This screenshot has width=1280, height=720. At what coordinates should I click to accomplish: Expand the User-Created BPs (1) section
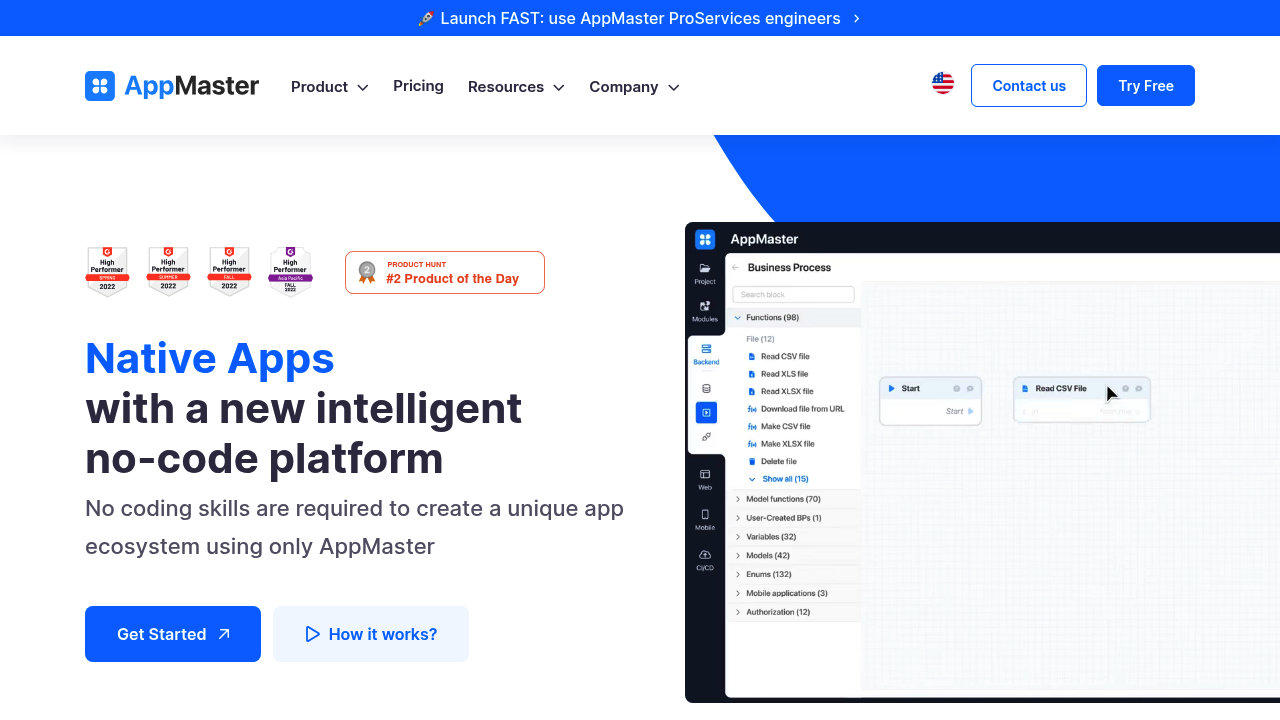(x=794, y=518)
